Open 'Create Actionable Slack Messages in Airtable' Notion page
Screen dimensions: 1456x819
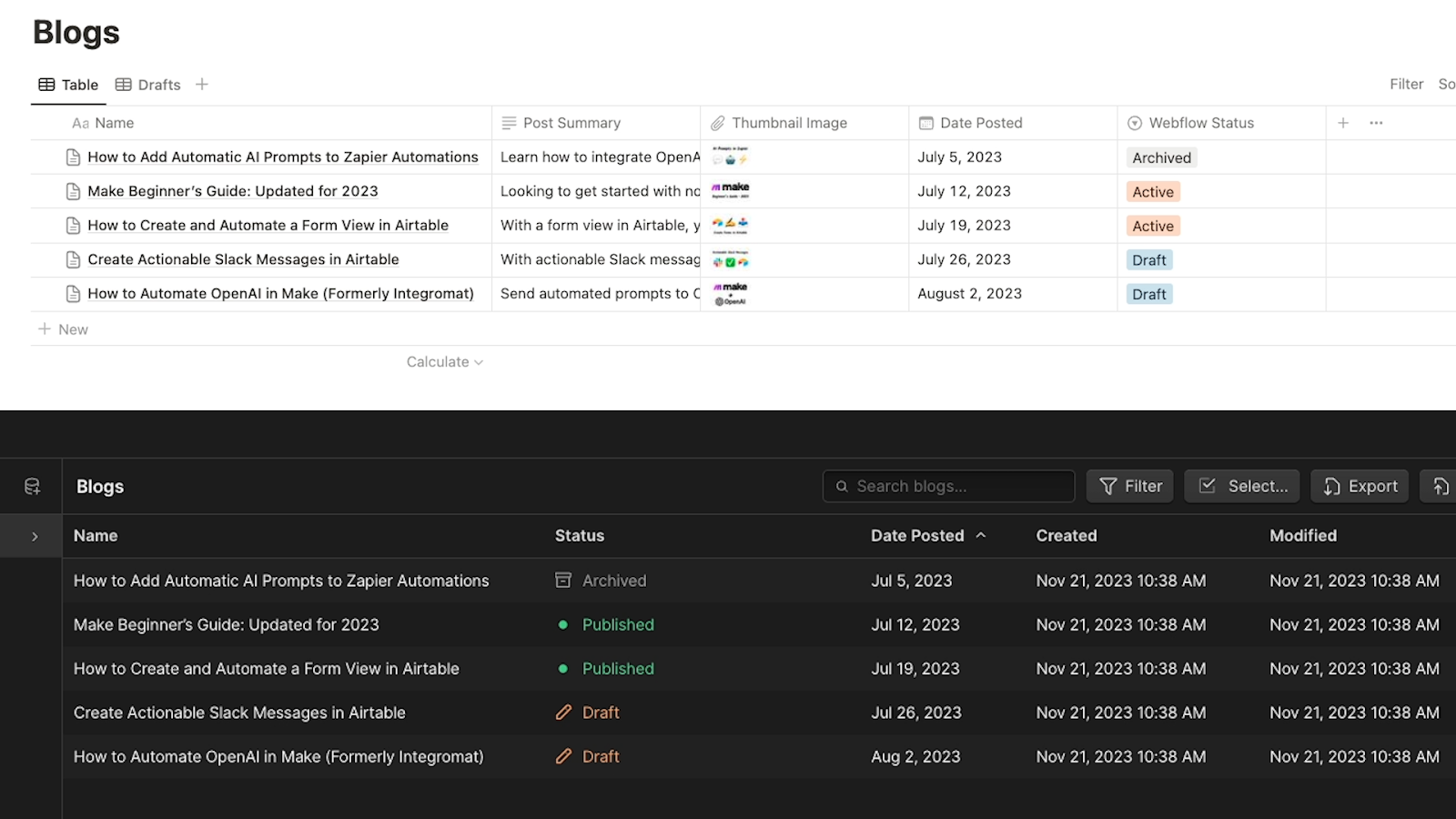tap(244, 259)
